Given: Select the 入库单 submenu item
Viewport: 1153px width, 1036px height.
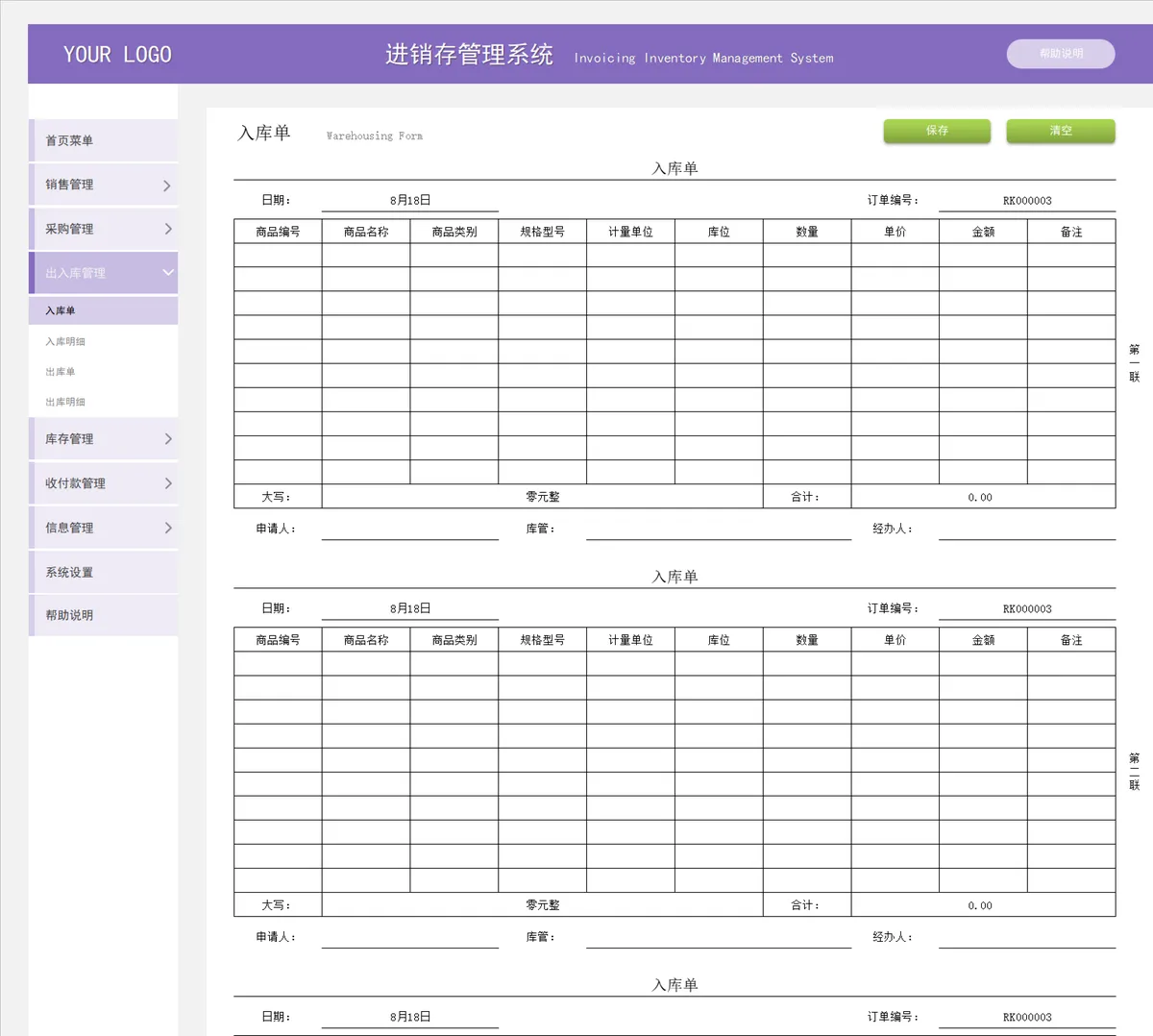Looking at the screenshot, I should click(104, 310).
